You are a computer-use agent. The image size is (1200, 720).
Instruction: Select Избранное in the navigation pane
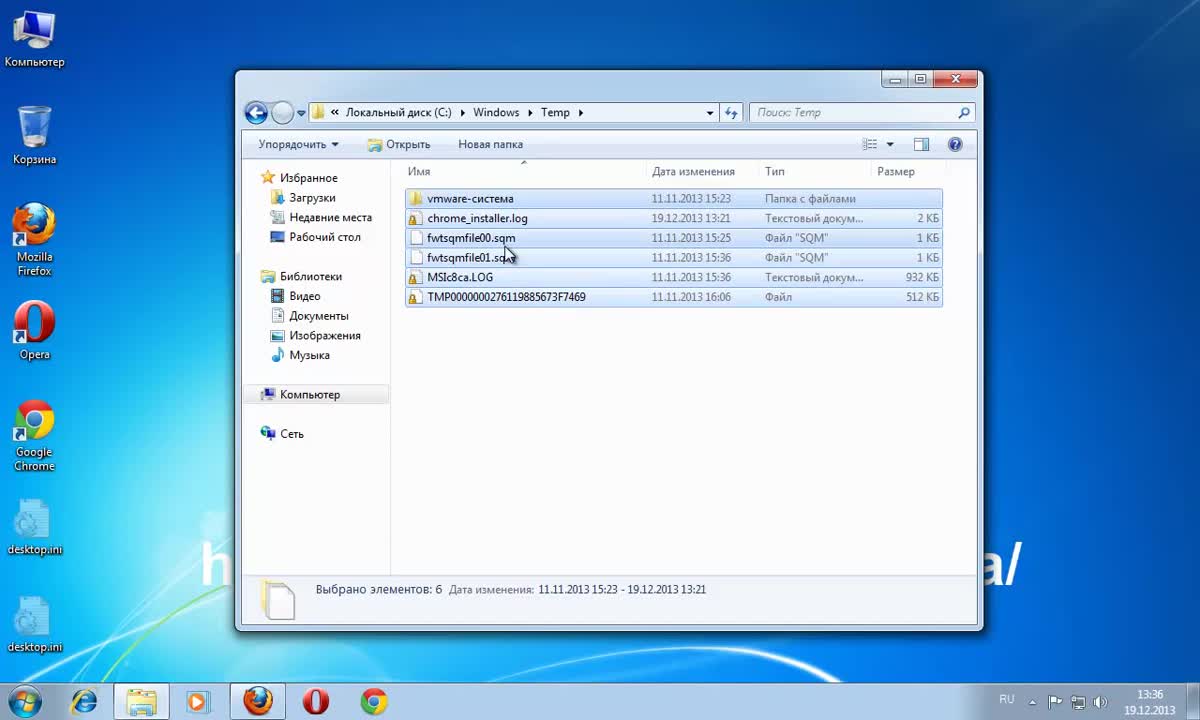(x=299, y=178)
